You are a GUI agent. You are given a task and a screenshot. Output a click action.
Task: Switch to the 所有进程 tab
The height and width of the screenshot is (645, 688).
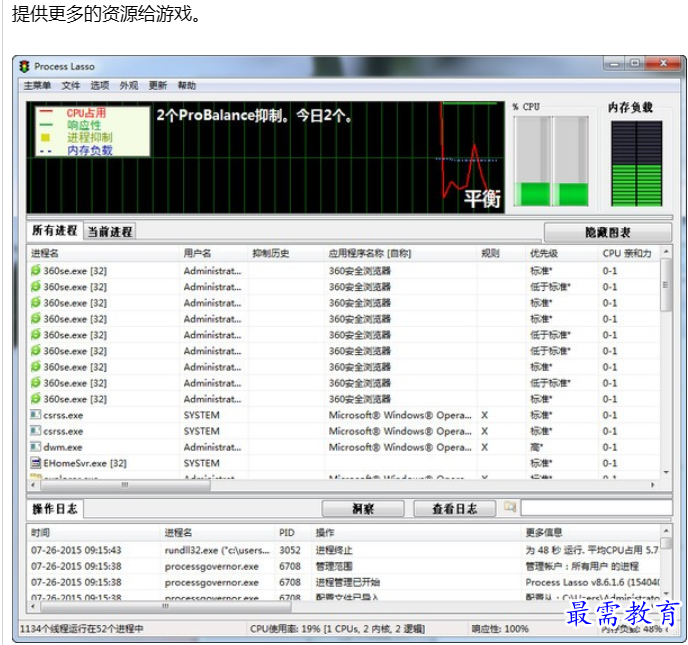[x=55, y=230]
